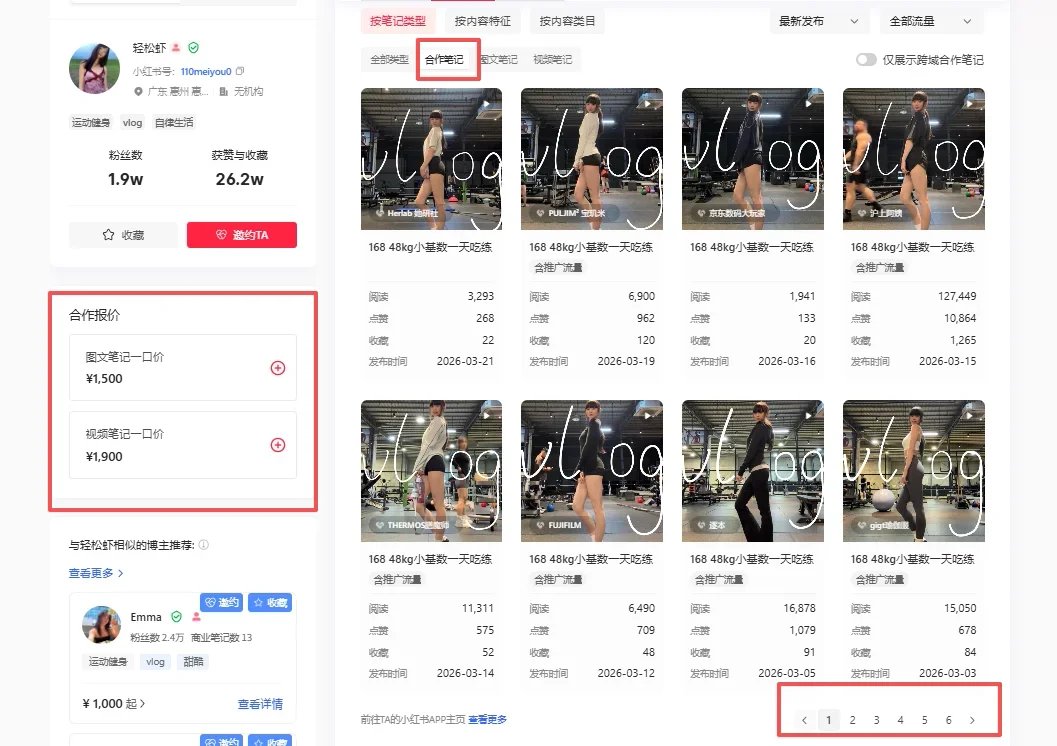
Task: Open the FUJIFILM note thumbnail
Action: [x=592, y=471]
